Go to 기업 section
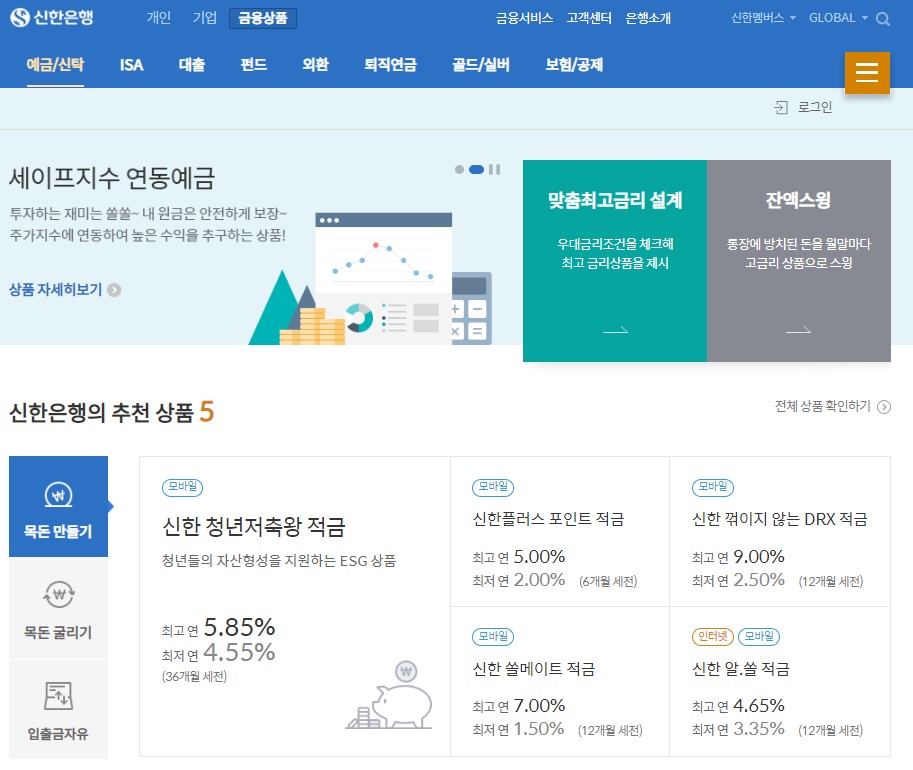The height and width of the screenshot is (770, 913). (x=204, y=18)
